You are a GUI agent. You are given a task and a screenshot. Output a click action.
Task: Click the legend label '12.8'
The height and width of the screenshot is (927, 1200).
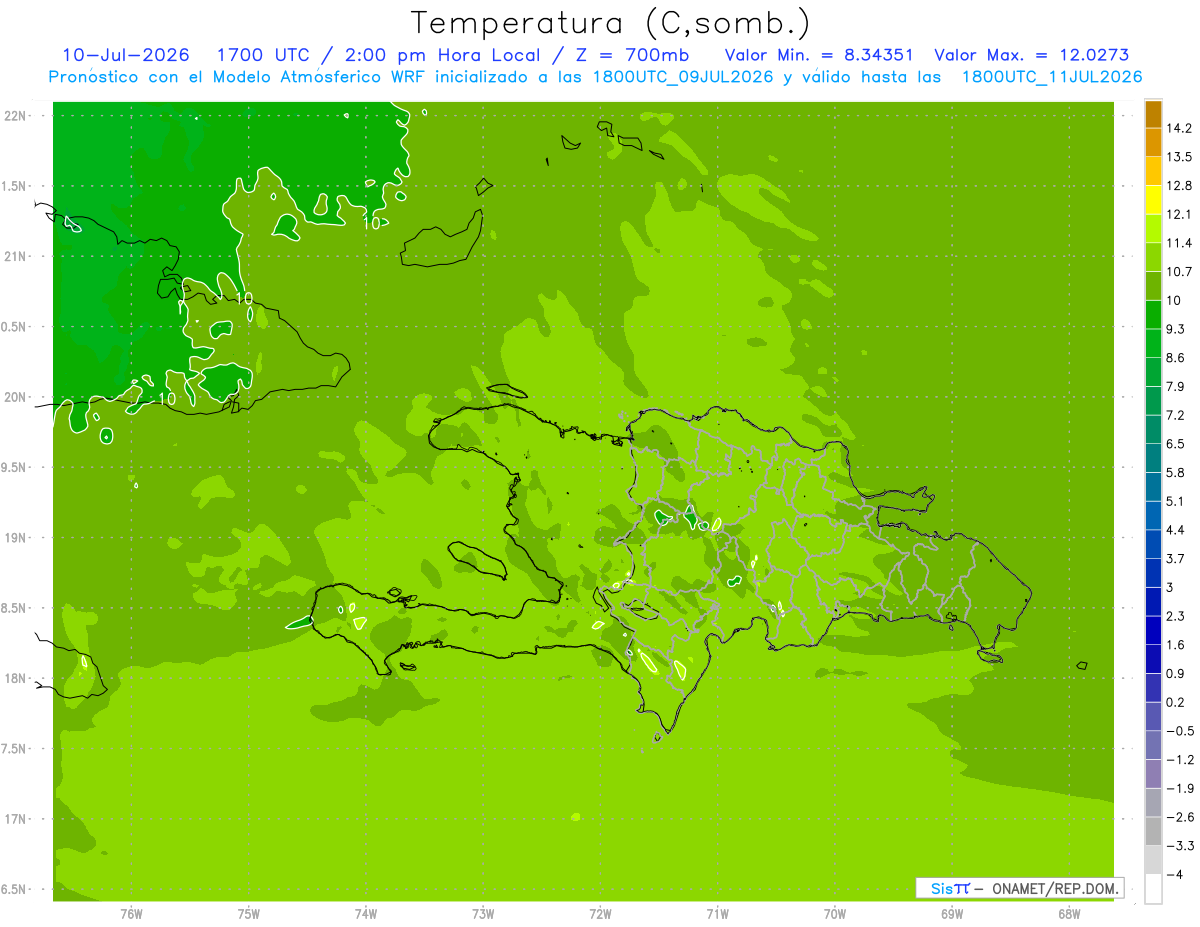point(1179,186)
